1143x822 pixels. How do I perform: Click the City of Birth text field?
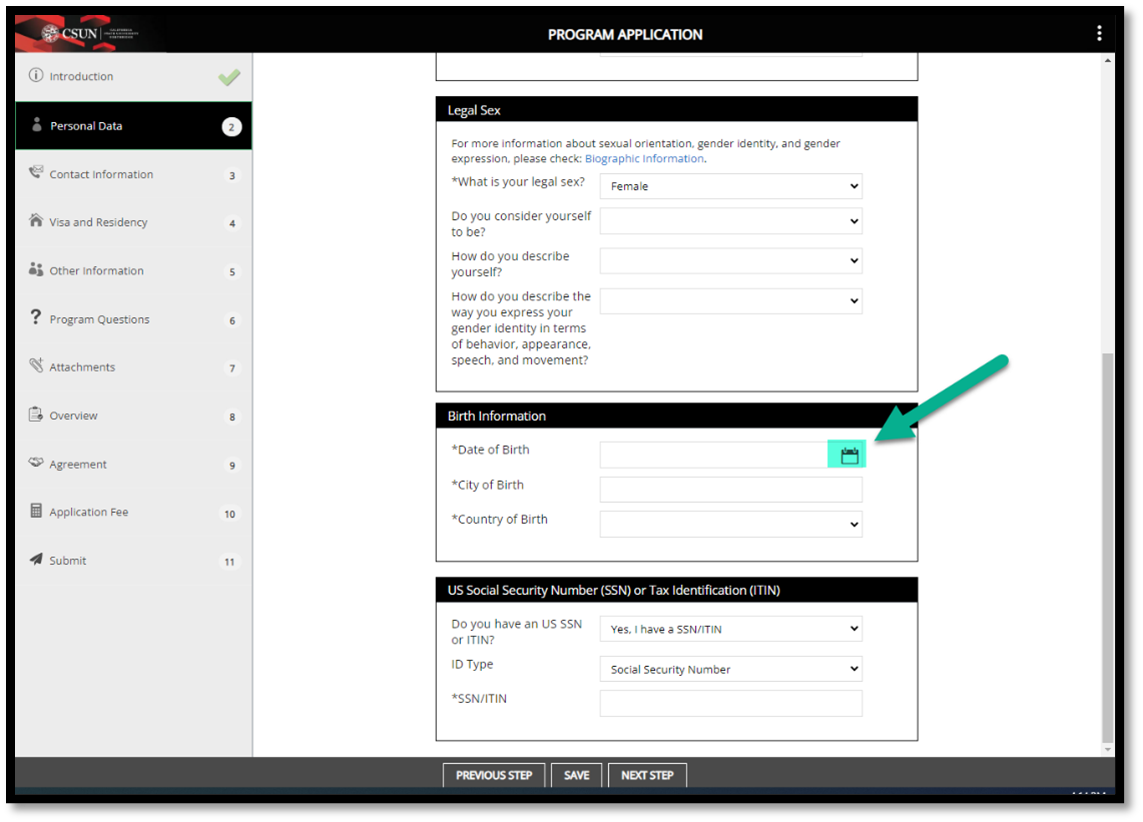pos(730,489)
